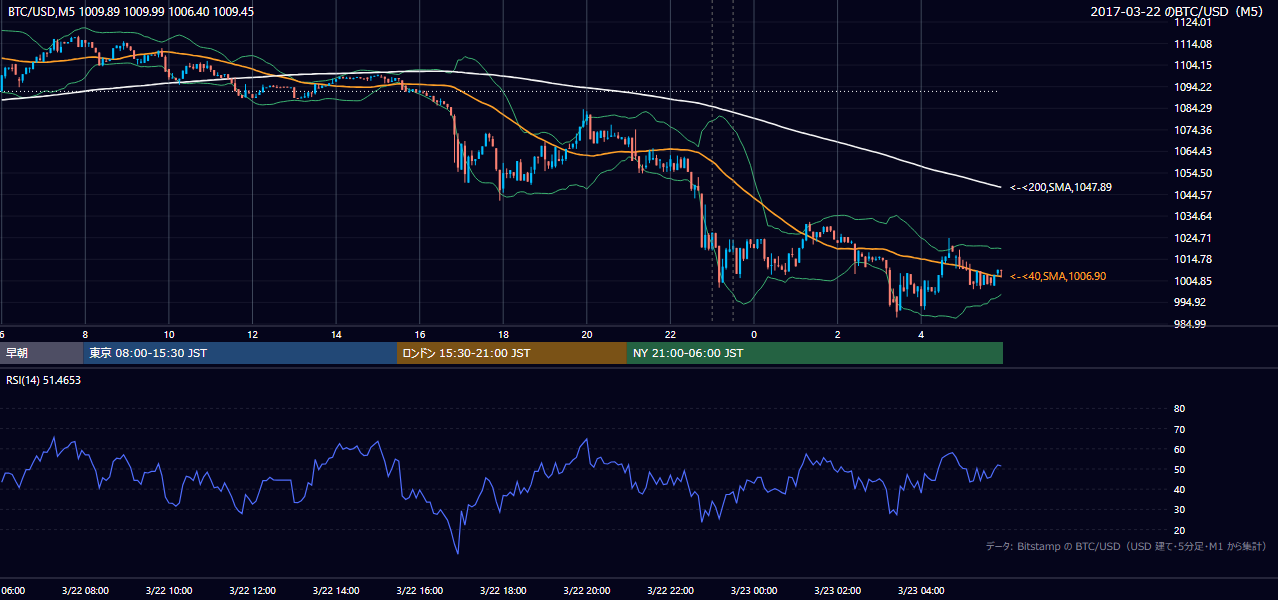The height and width of the screenshot is (600, 1278).
Task: Click price axis value 1044.57
Action: coord(1193,195)
